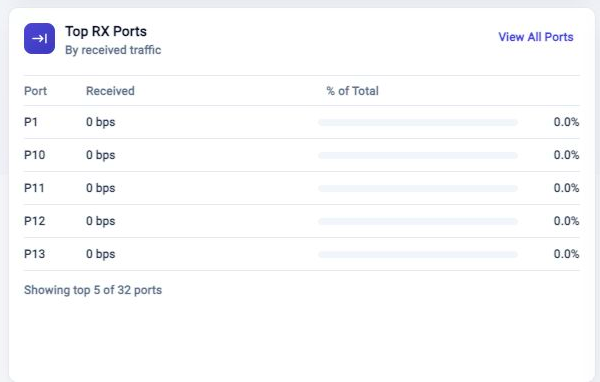
Task: Click the P10 percentage progress bar
Action: (x=418, y=155)
